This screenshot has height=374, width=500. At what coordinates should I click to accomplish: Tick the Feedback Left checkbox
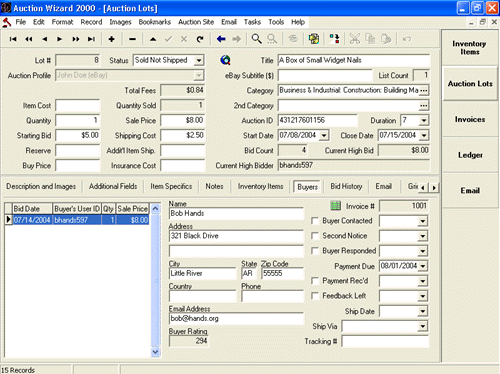[314, 296]
